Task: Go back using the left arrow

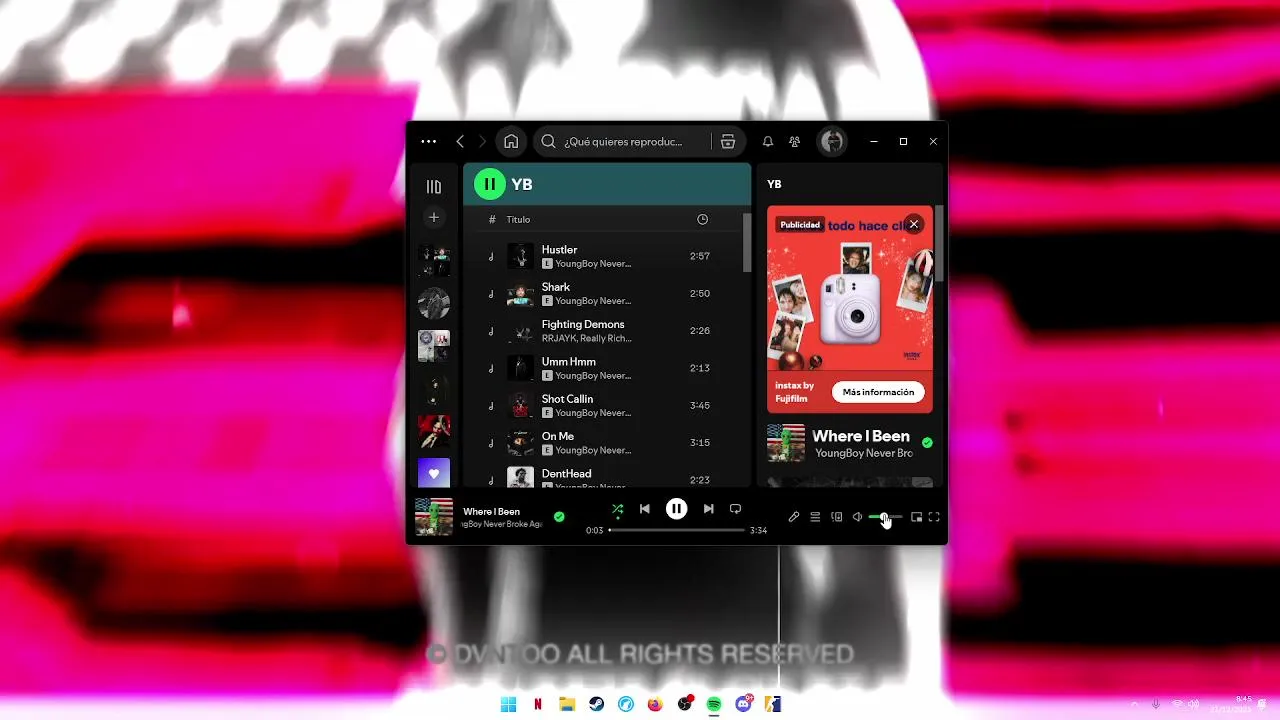Action: point(460,142)
